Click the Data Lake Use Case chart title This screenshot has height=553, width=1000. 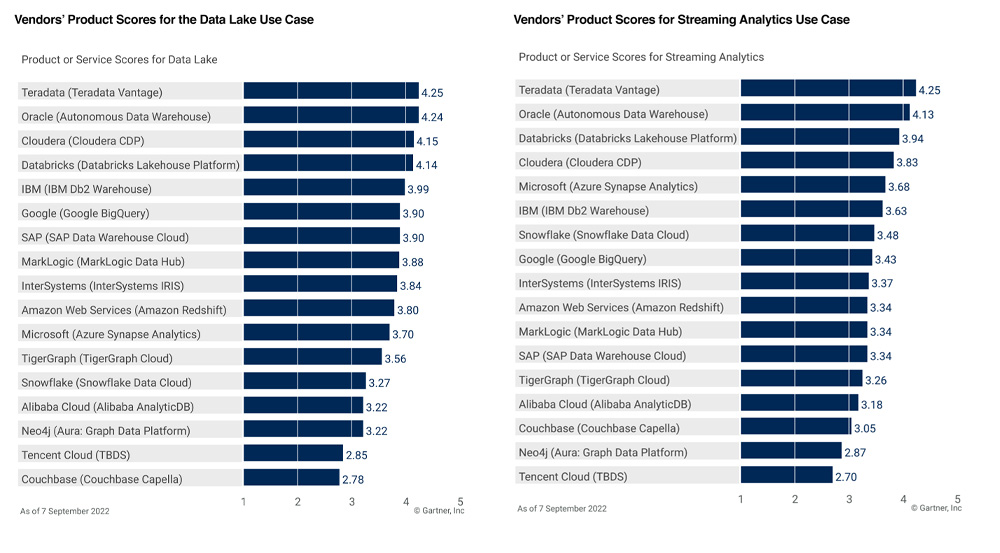pyautogui.click(x=164, y=20)
